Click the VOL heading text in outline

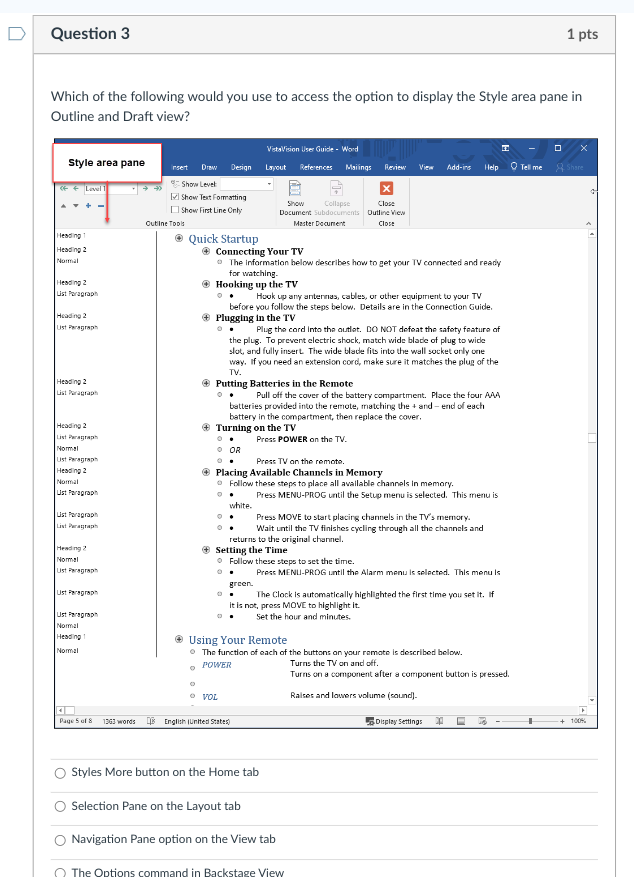[x=210, y=697]
